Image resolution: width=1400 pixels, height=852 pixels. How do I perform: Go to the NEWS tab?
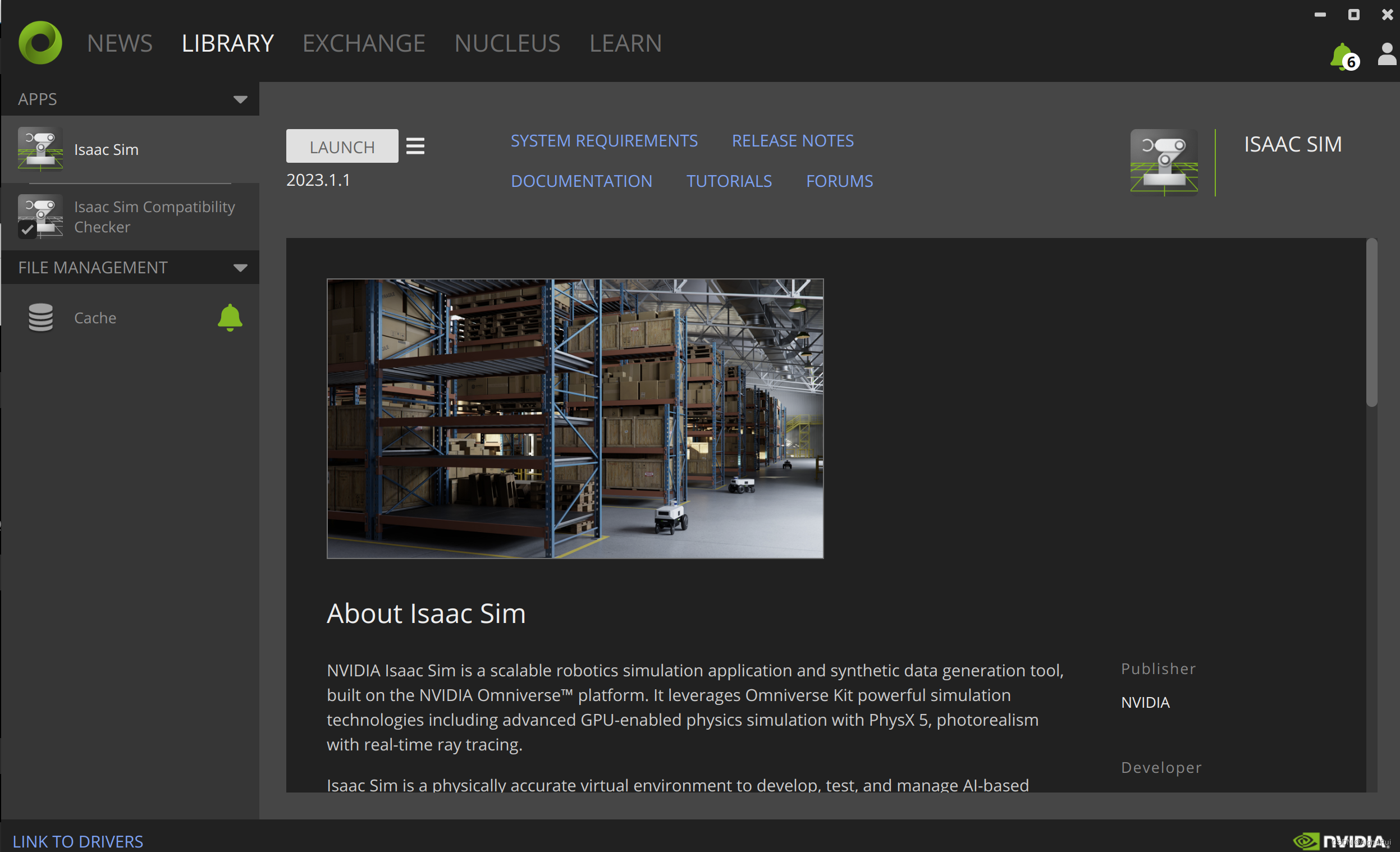click(120, 43)
